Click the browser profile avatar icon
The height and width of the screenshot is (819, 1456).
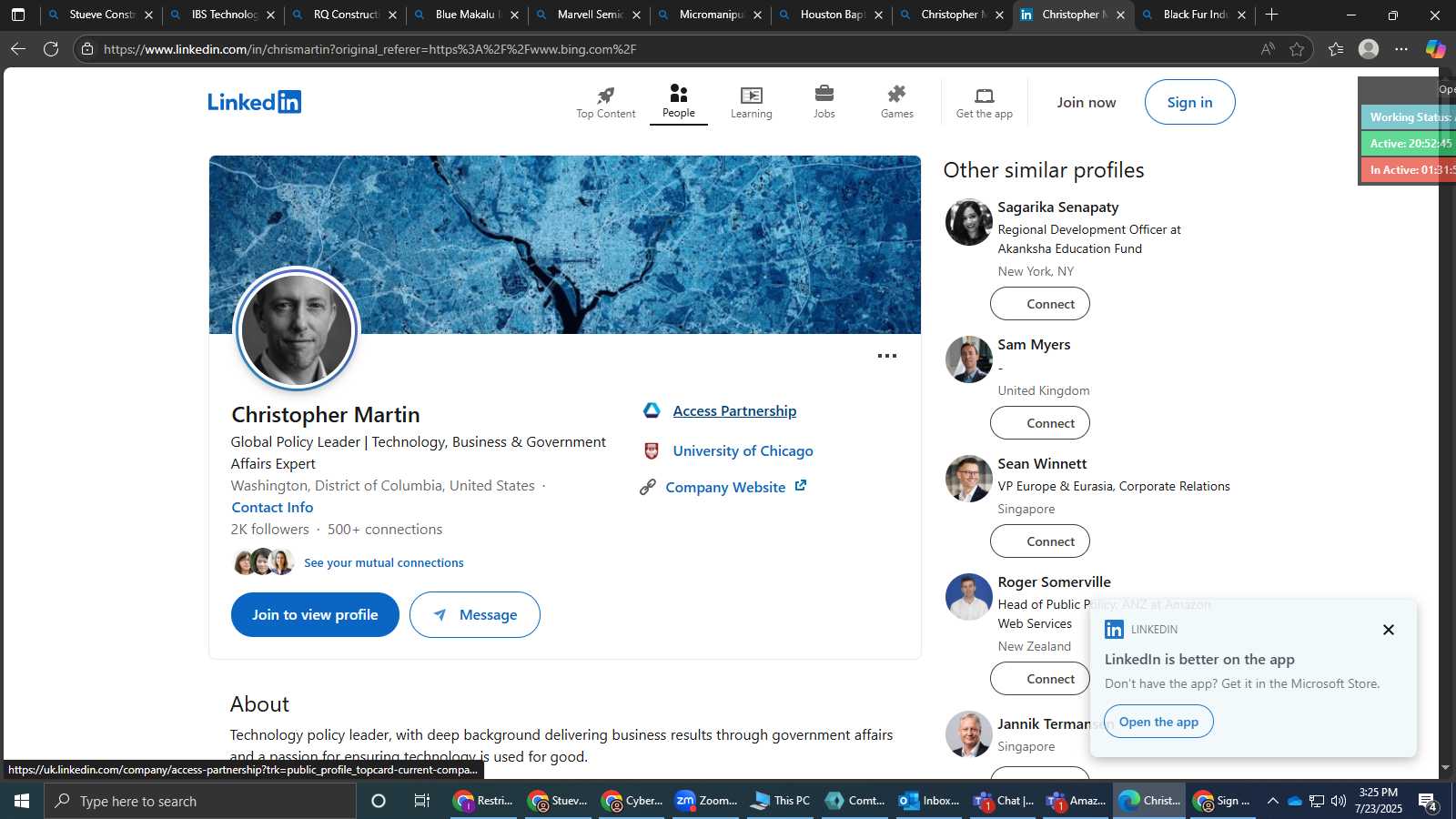point(1369,49)
